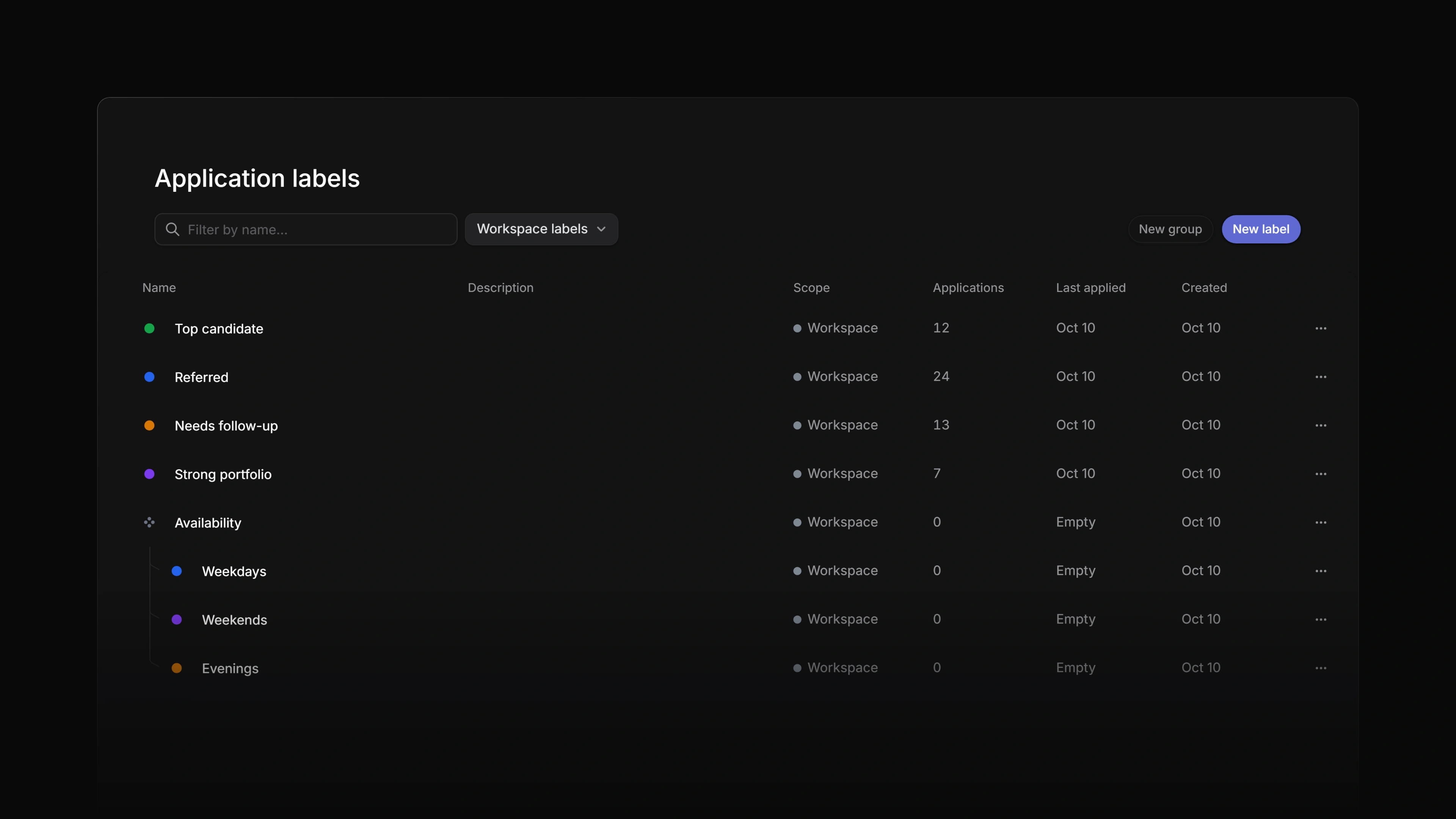Image resolution: width=1456 pixels, height=819 pixels.
Task: Click the Workspace scope of Top candidate
Action: pyautogui.click(x=835, y=328)
